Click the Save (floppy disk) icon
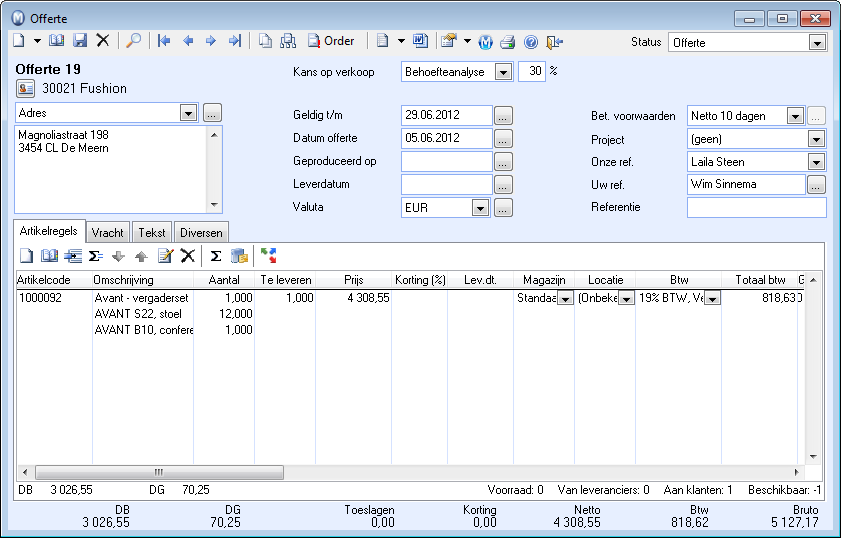 (80, 41)
